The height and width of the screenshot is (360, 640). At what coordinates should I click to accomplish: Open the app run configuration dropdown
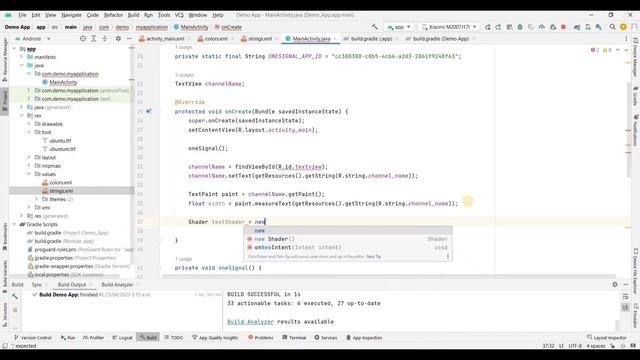[399, 27]
